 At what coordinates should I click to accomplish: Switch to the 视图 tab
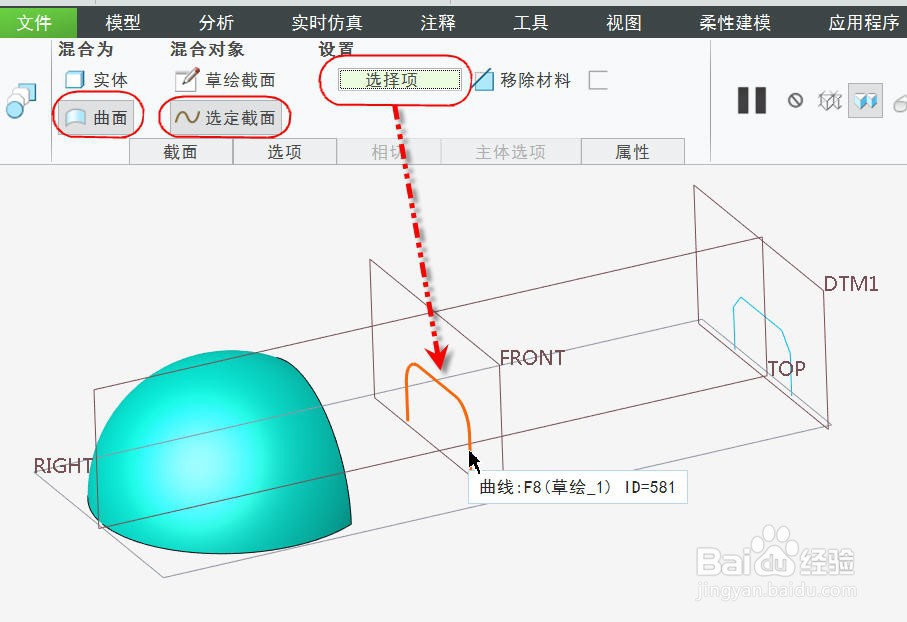coord(624,23)
